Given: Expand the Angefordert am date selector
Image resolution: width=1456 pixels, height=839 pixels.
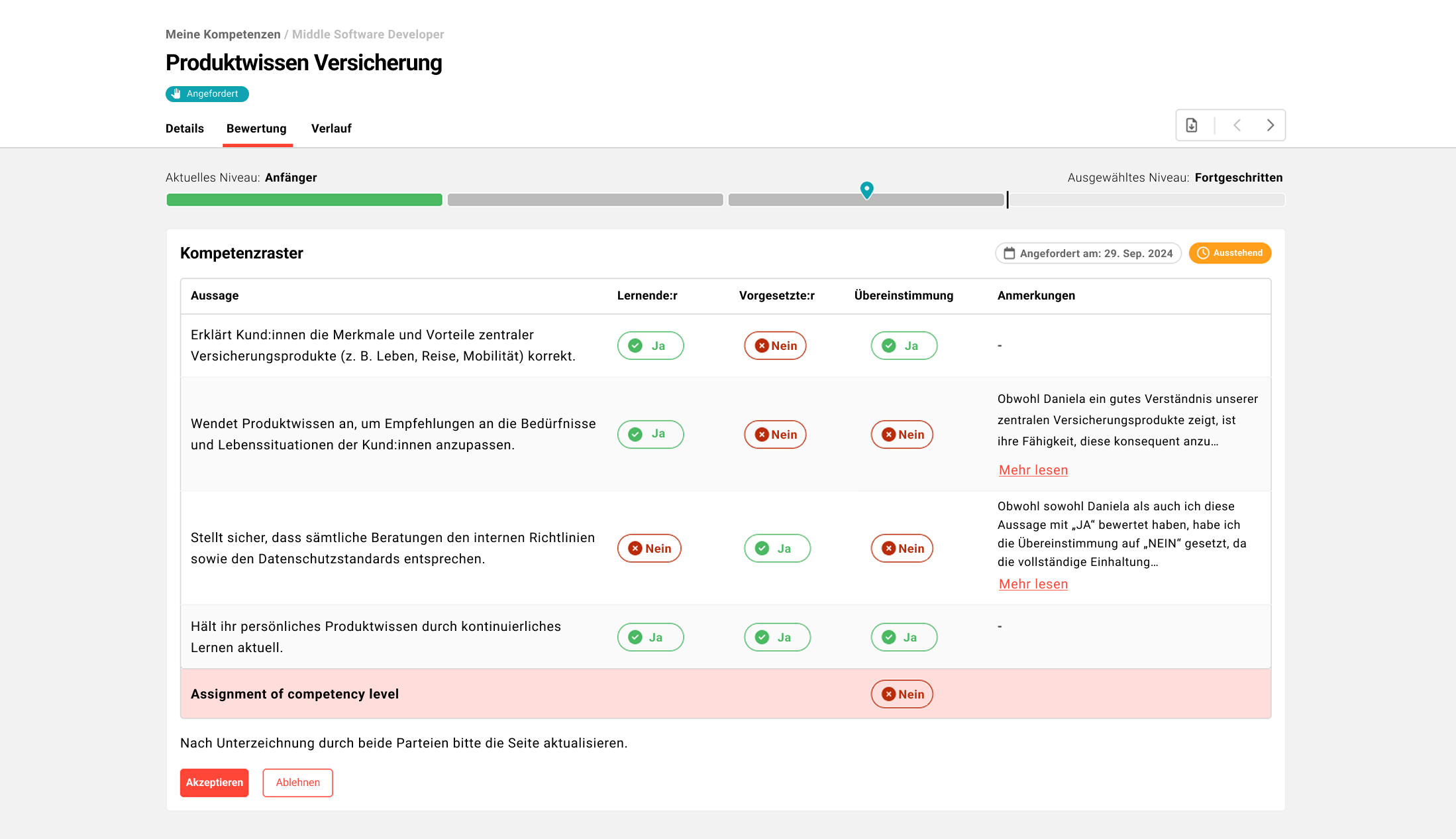Looking at the screenshot, I should pyautogui.click(x=1088, y=253).
